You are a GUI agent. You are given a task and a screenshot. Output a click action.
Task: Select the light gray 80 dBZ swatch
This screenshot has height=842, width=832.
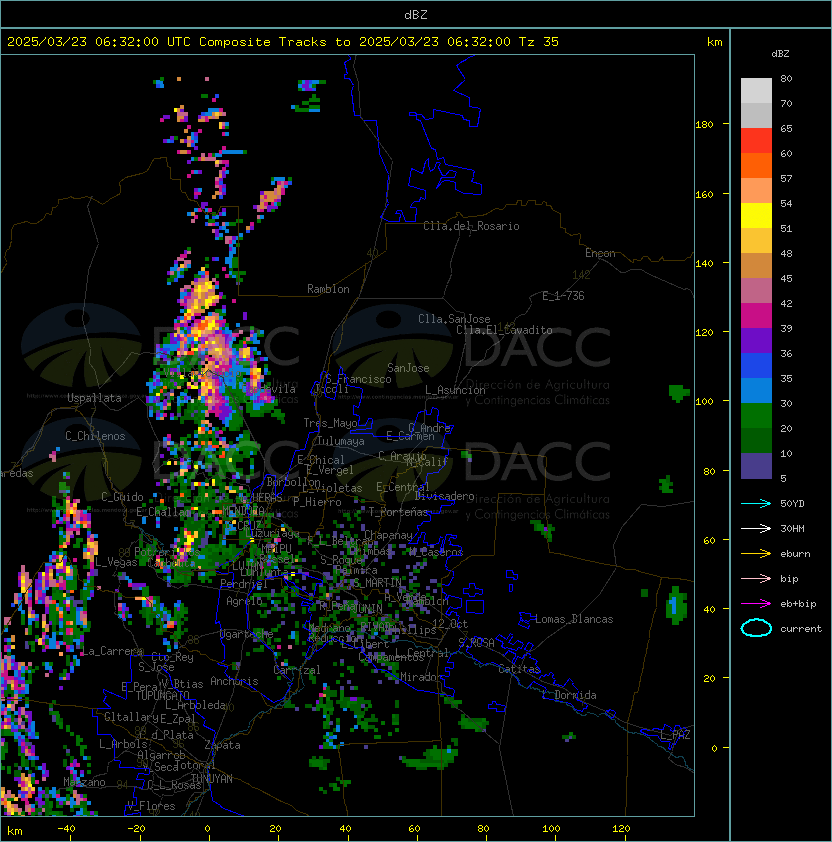tap(756, 91)
